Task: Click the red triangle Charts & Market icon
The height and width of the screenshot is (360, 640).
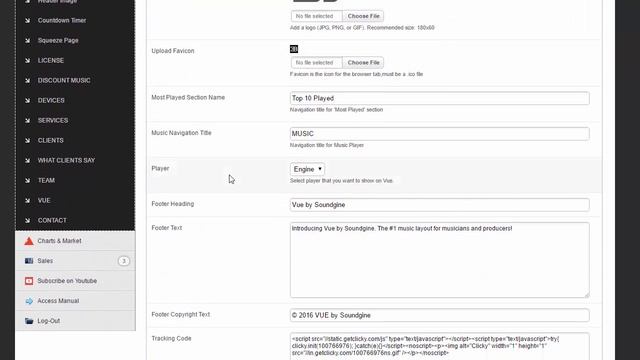Action: coord(29,241)
